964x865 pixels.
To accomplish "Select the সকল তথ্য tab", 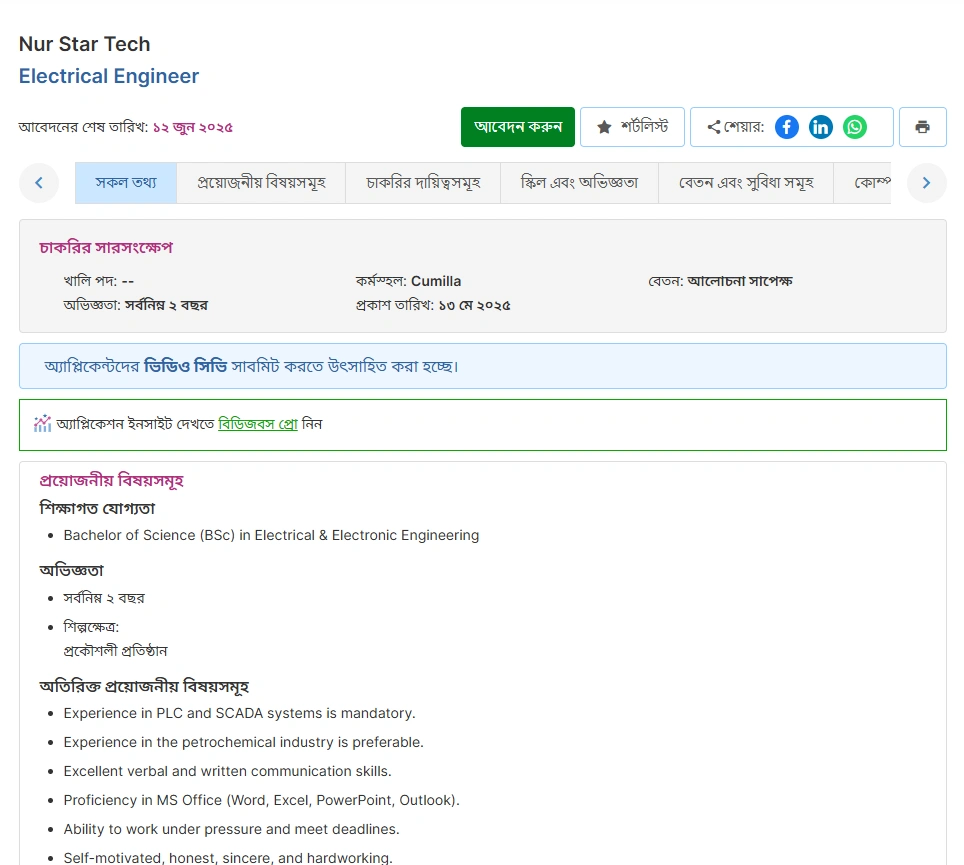I will 126,183.
